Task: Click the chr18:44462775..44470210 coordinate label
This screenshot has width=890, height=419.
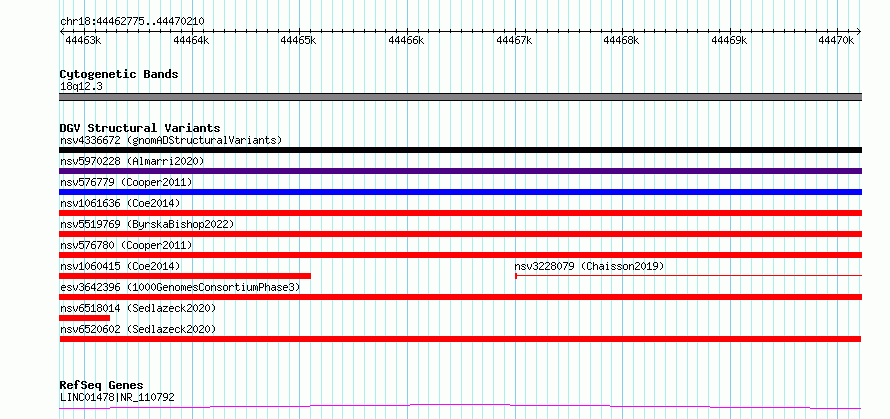Action: tap(132, 22)
